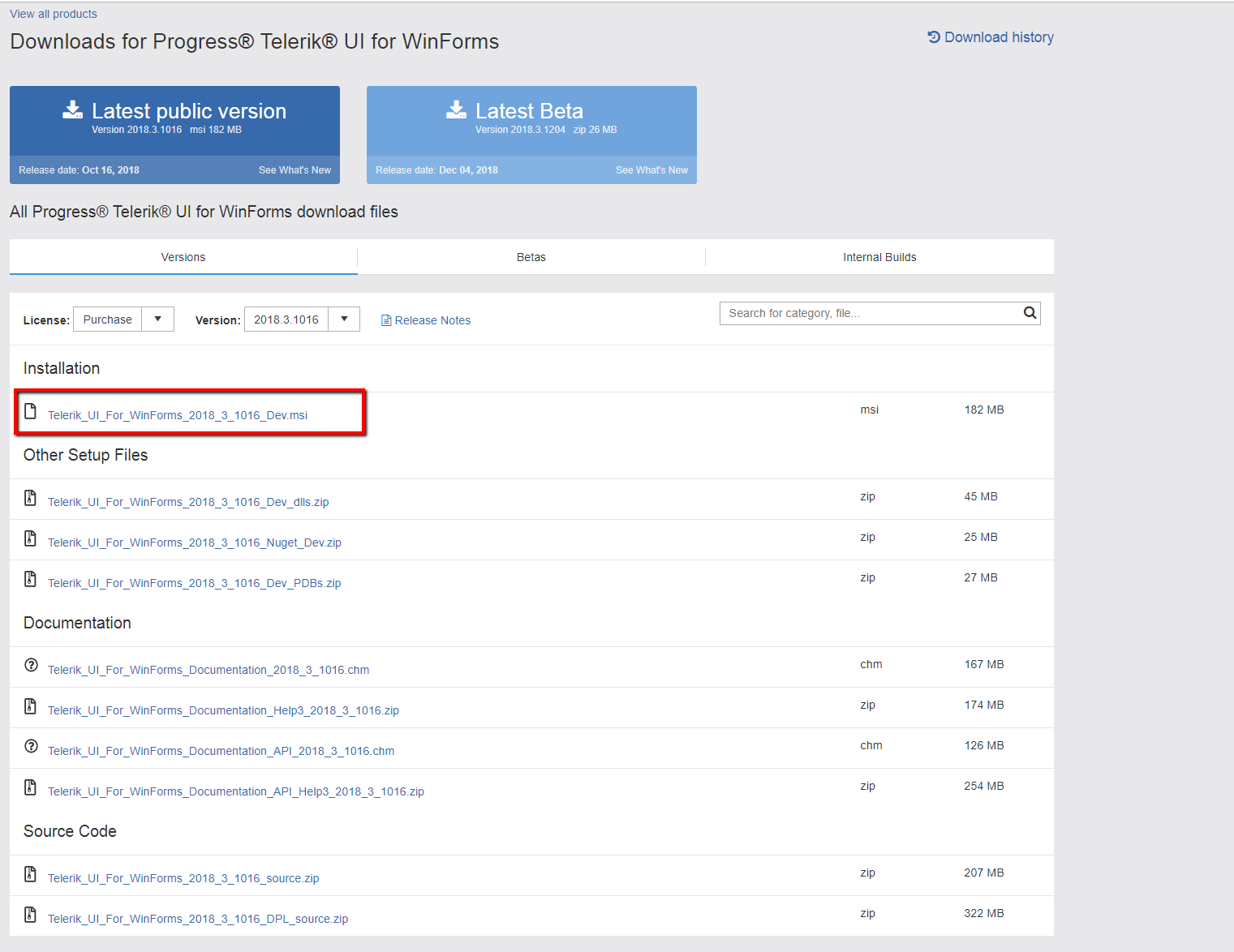This screenshot has width=1234, height=952.
Task: Download Telerik_UI_For_WinForms_2018_3_1016_Dev_PDBs.zip
Action: pos(195,583)
